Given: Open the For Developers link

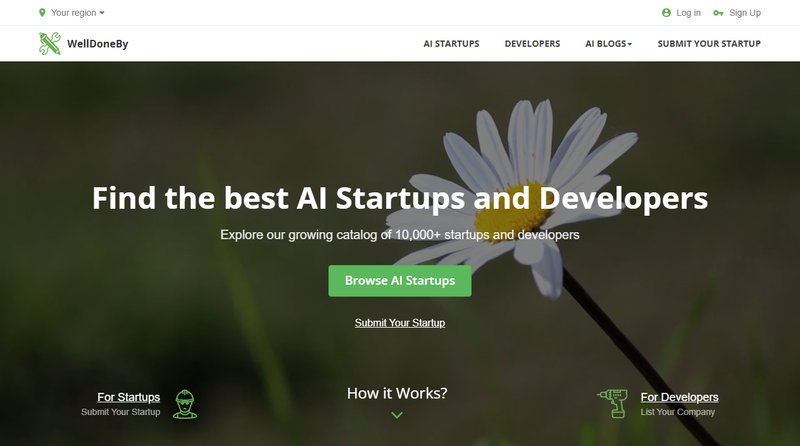Looking at the screenshot, I should 680,397.
